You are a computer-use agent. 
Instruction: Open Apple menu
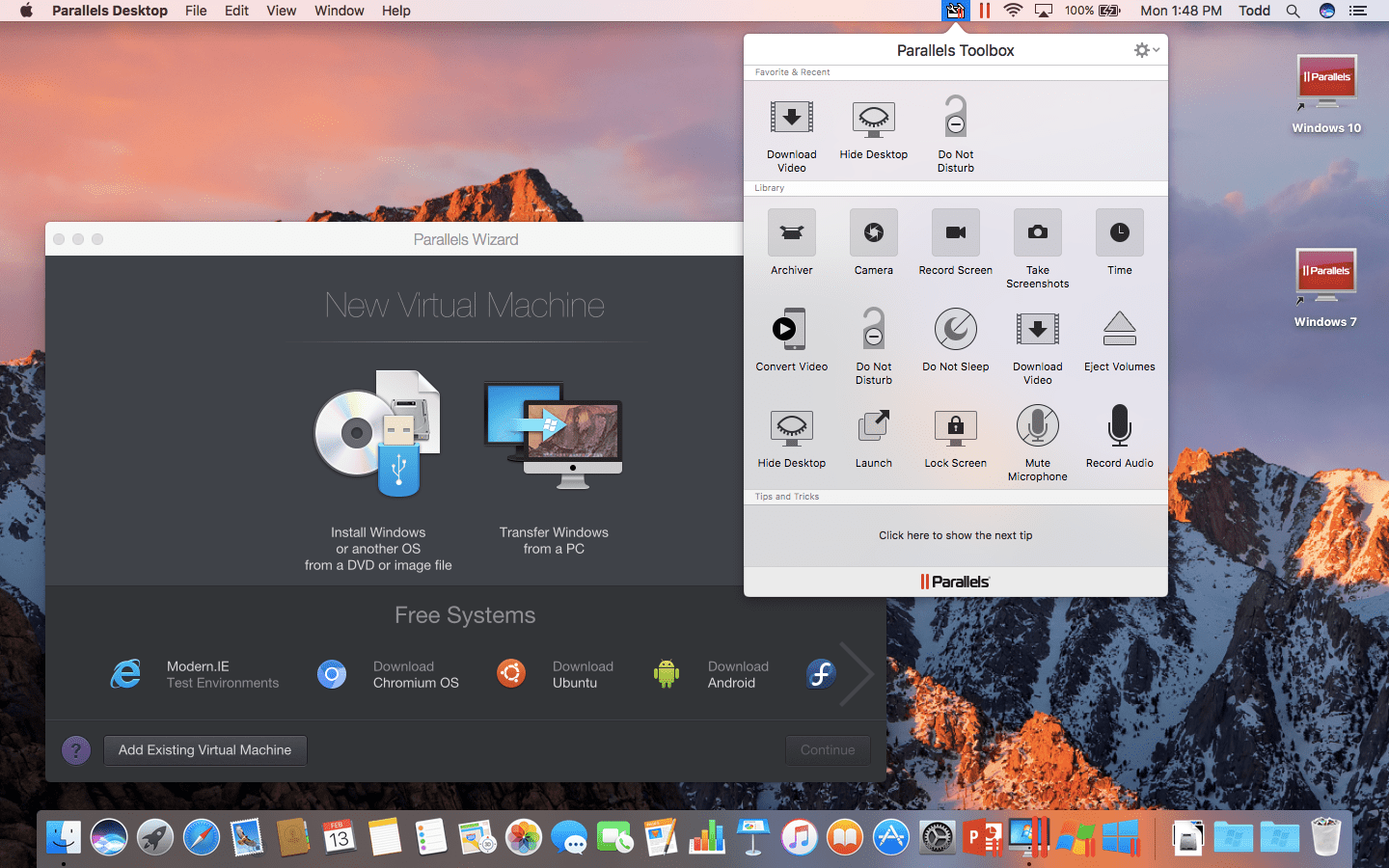coord(26,11)
